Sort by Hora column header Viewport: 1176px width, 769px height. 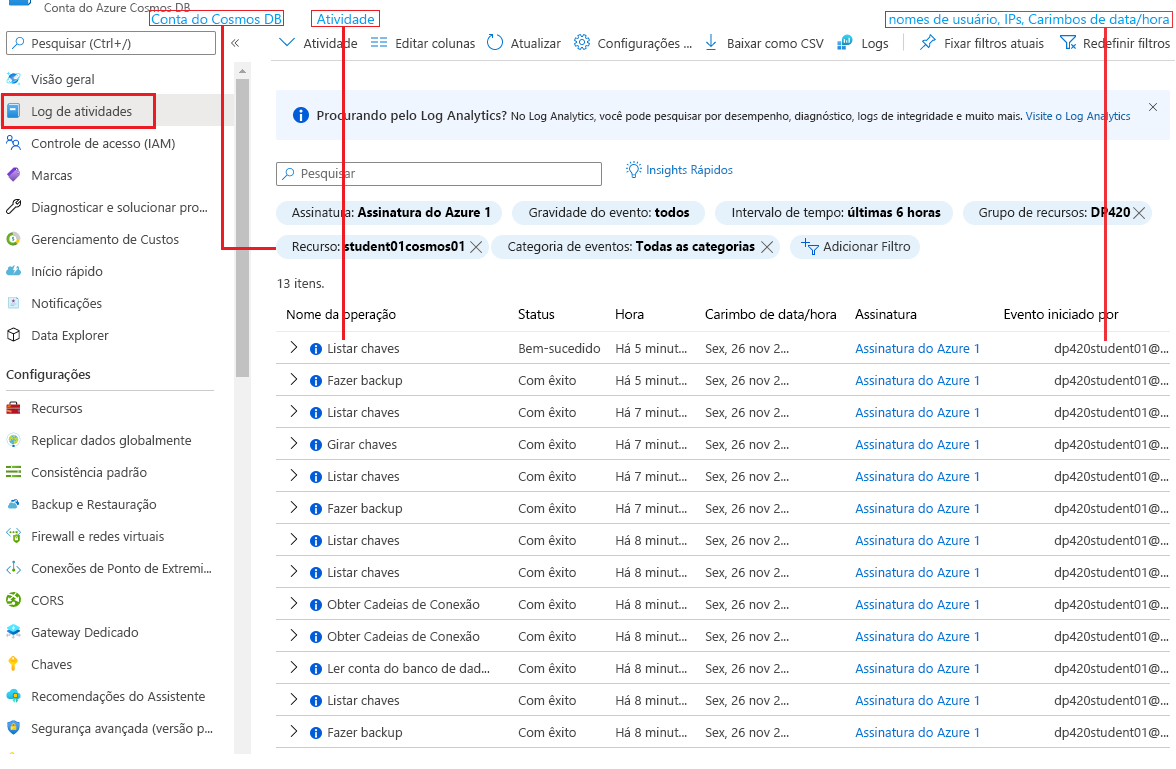[629, 314]
